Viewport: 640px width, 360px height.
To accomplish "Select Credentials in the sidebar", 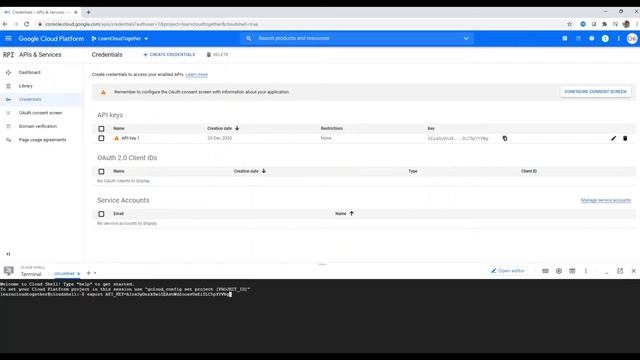I will [30, 100].
